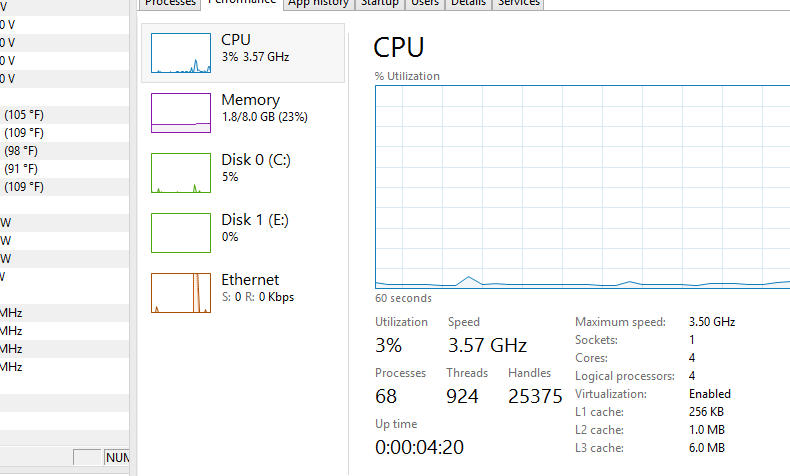790x476 pixels.
Task: Select the (98 °F) temperature row
Action: click(x=21, y=151)
